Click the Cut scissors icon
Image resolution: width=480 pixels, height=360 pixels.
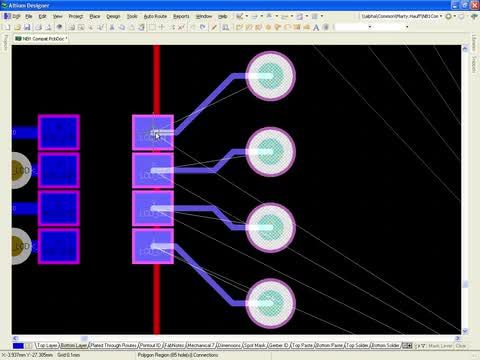[x=112, y=27]
